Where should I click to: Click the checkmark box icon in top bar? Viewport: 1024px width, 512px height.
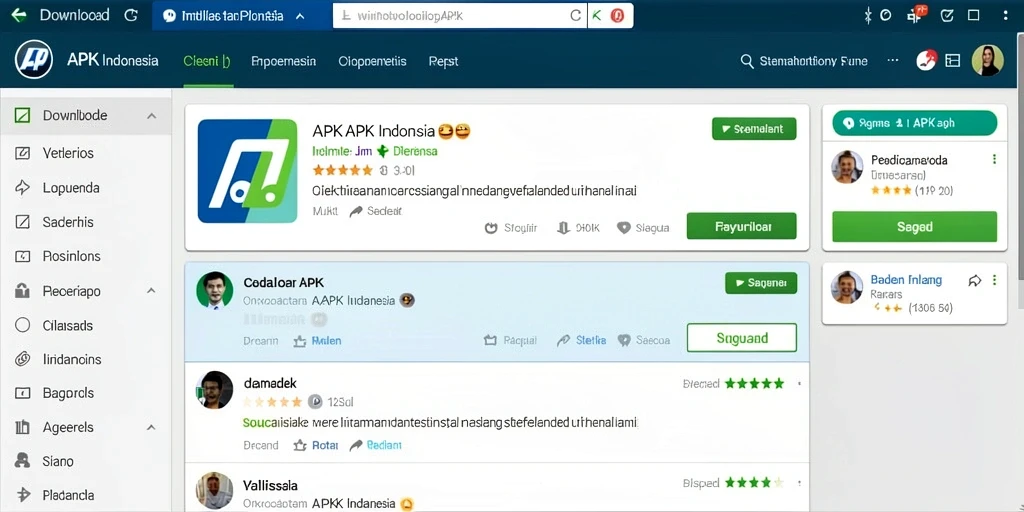(x=947, y=16)
